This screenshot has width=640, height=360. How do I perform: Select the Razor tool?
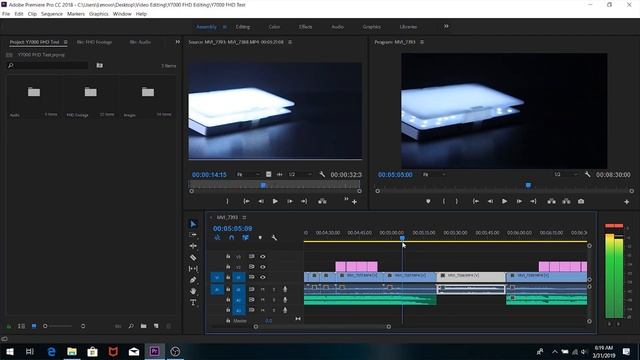pos(193,258)
